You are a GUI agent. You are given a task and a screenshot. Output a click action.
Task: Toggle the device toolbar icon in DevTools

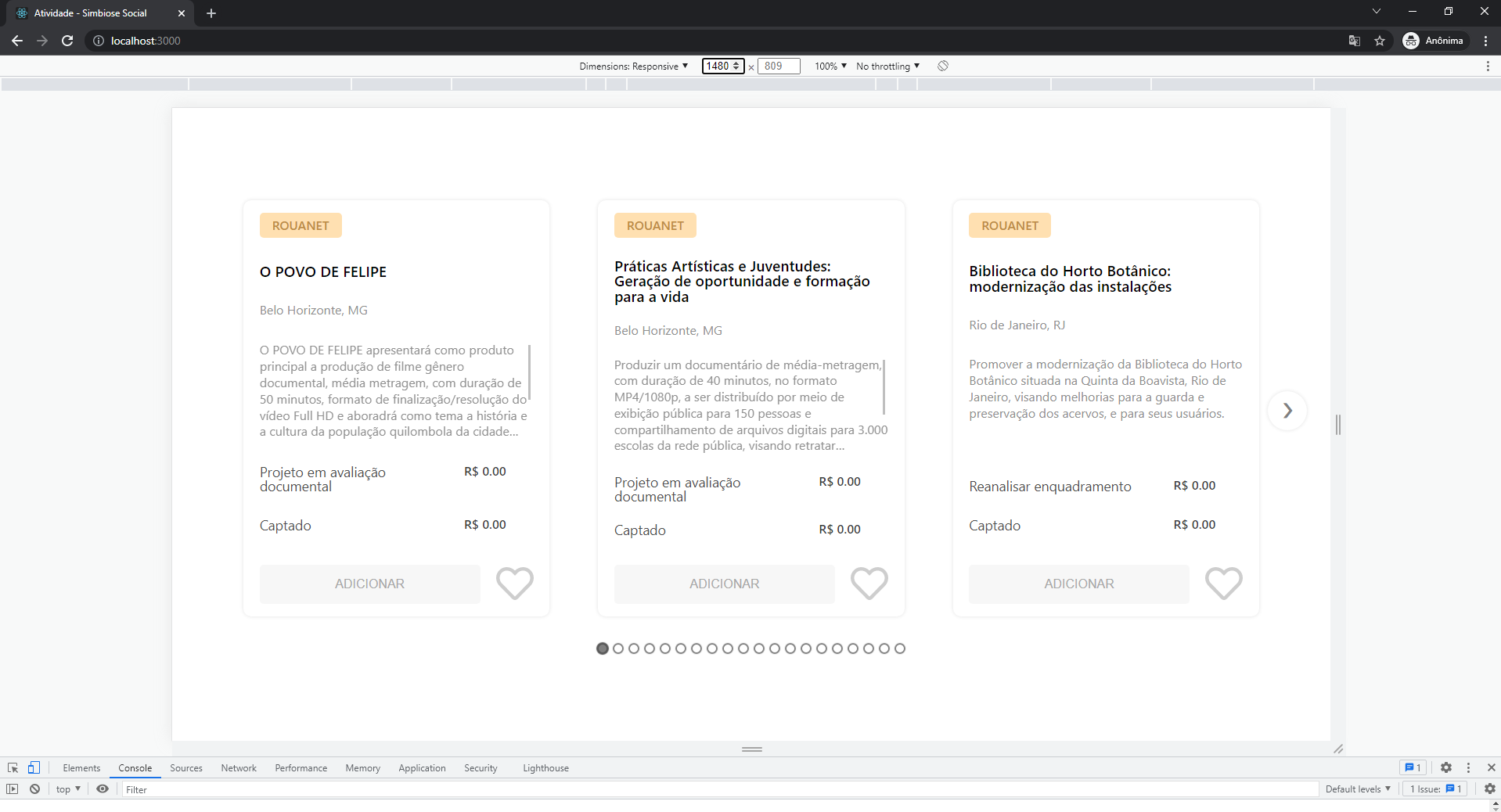[34, 767]
